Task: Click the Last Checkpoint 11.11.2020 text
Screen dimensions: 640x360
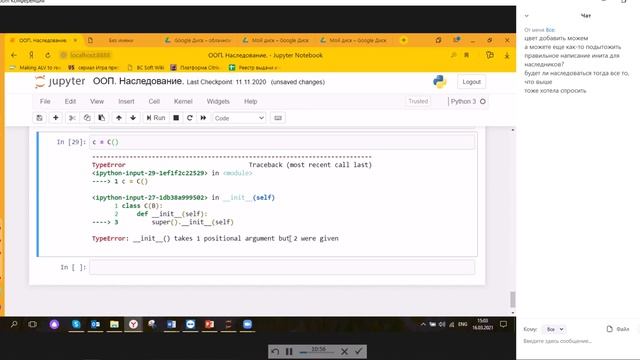Action: pyautogui.click(x=226, y=82)
